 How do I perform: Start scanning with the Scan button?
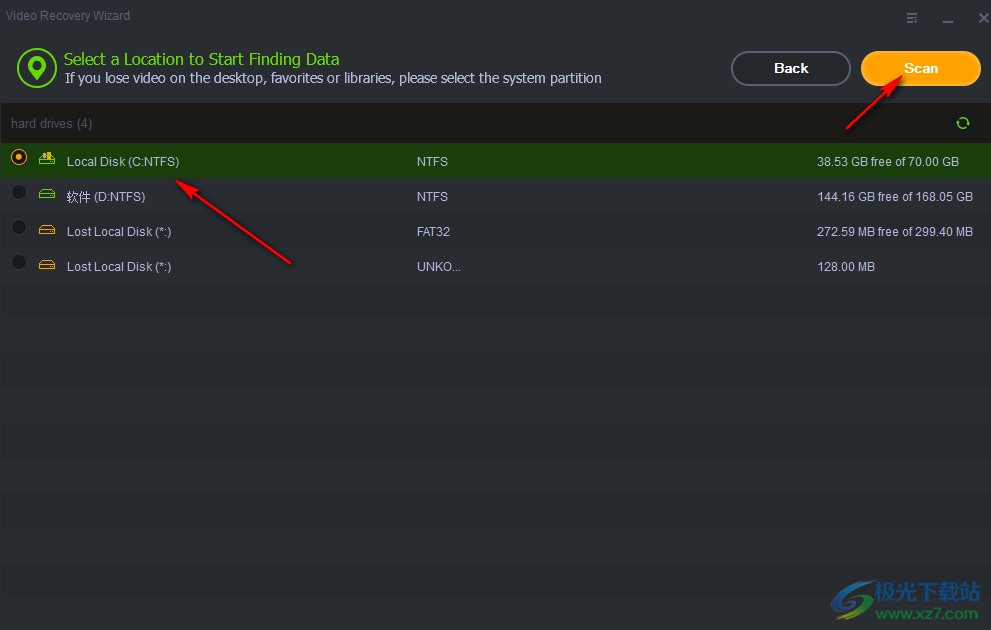[920, 68]
